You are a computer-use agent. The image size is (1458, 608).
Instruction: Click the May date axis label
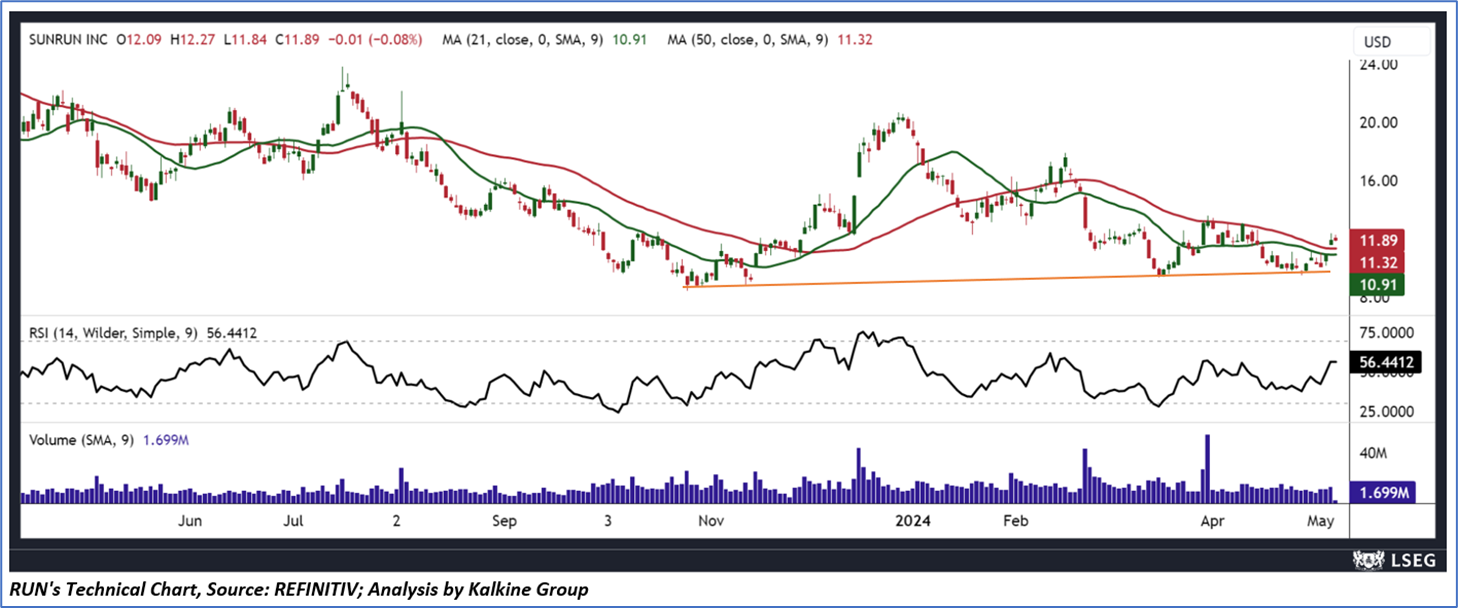coord(1321,521)
